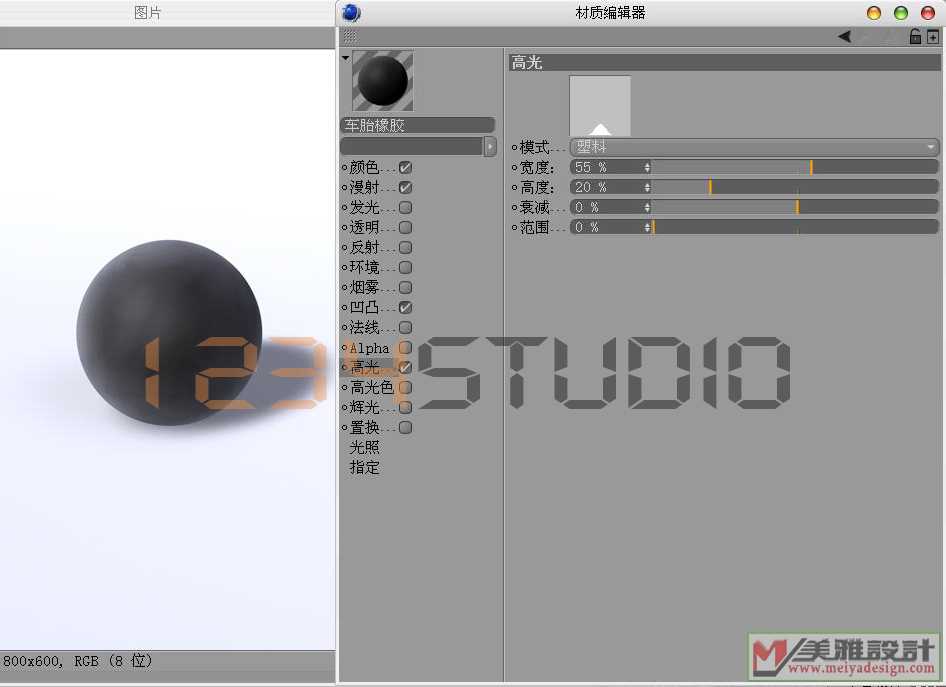Screen dimensions: 946x687
Task: Select the 高光 channel label
Action: (364, 367)
